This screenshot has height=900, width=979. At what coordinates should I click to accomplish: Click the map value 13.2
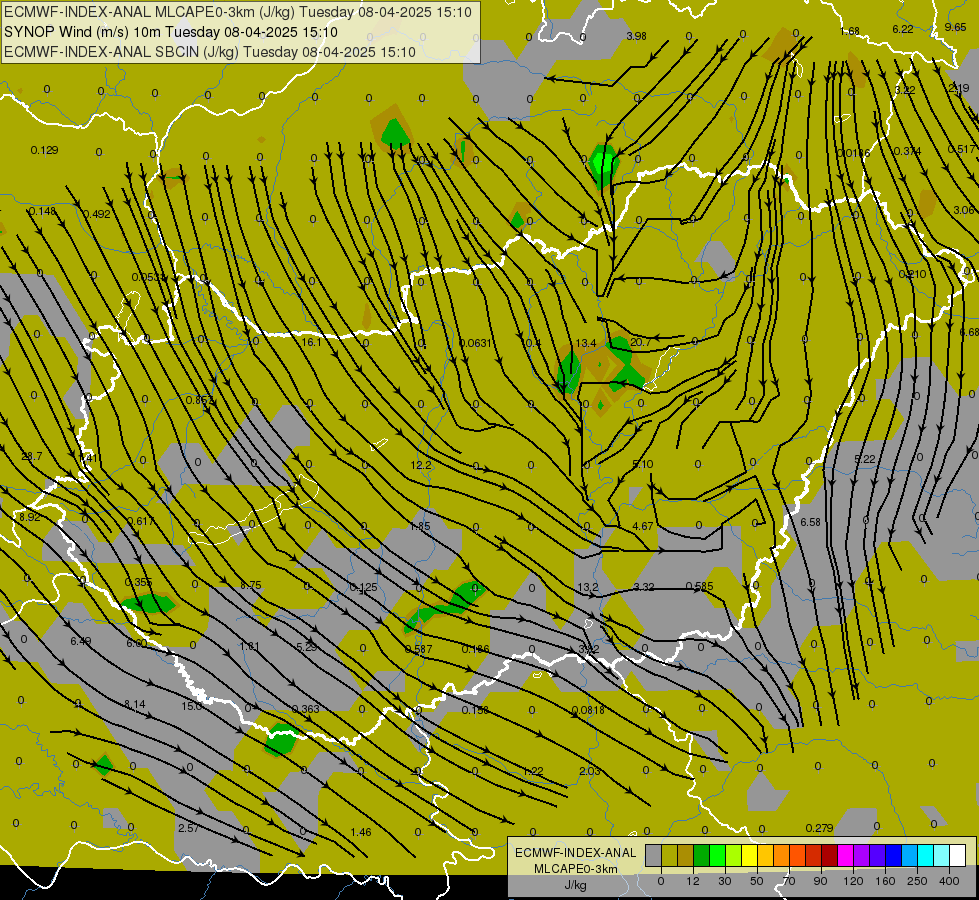pyautogui.click(x=588, y=587)
